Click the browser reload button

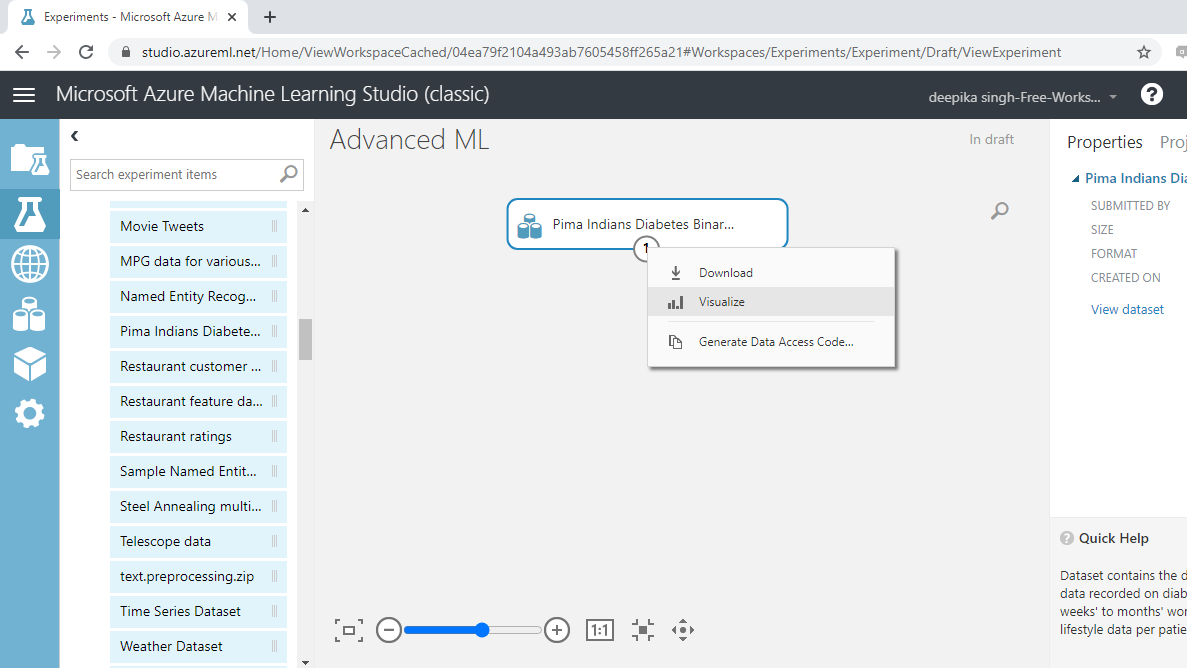point(86,52)
